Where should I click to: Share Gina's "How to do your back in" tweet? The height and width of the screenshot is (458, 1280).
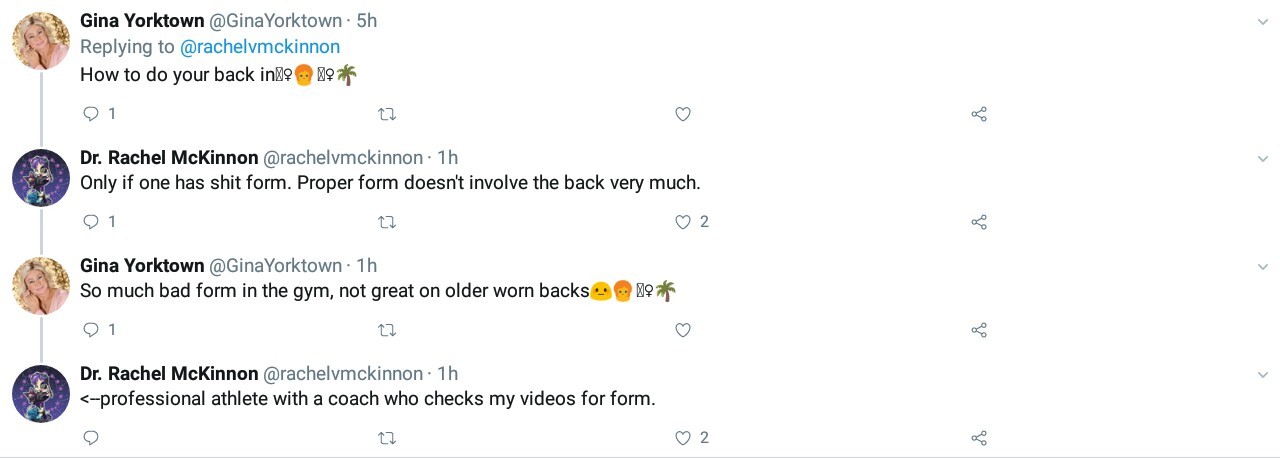click(979, 114)
